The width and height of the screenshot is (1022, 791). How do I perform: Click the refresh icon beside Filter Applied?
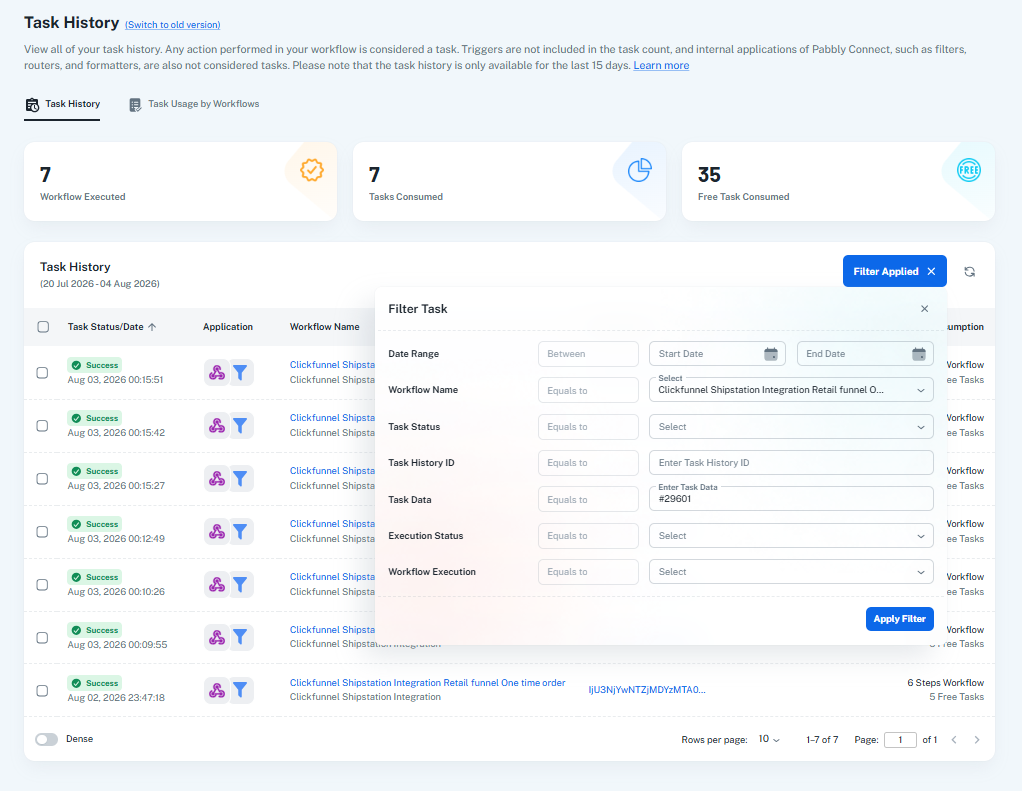[x=969, y=272]
